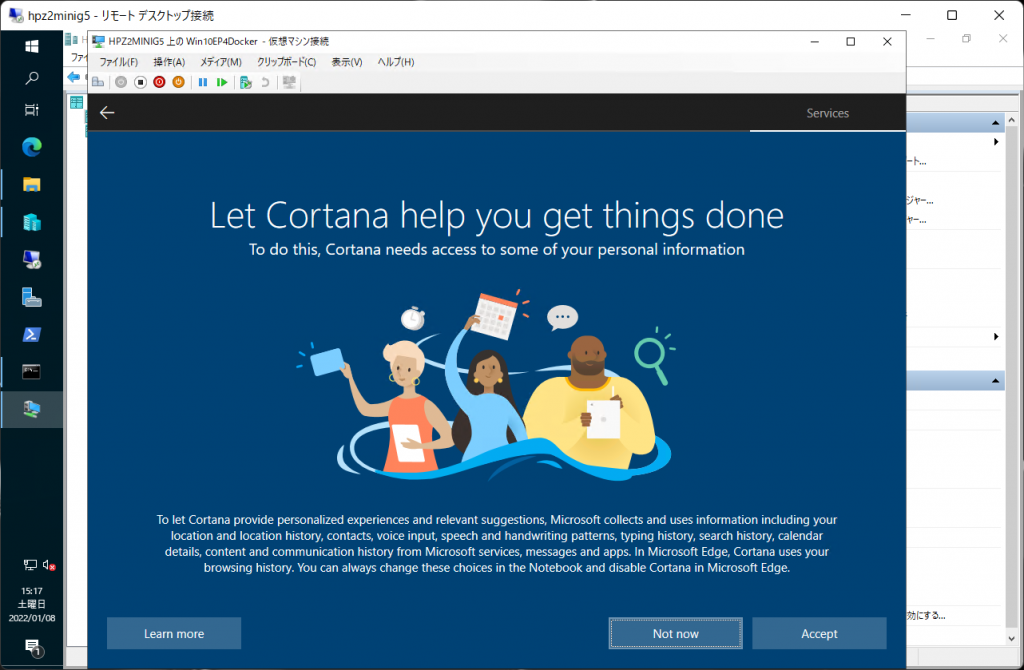
Task: Click the scroll up arrow in the Actions pane
Action: (1012, 120)
